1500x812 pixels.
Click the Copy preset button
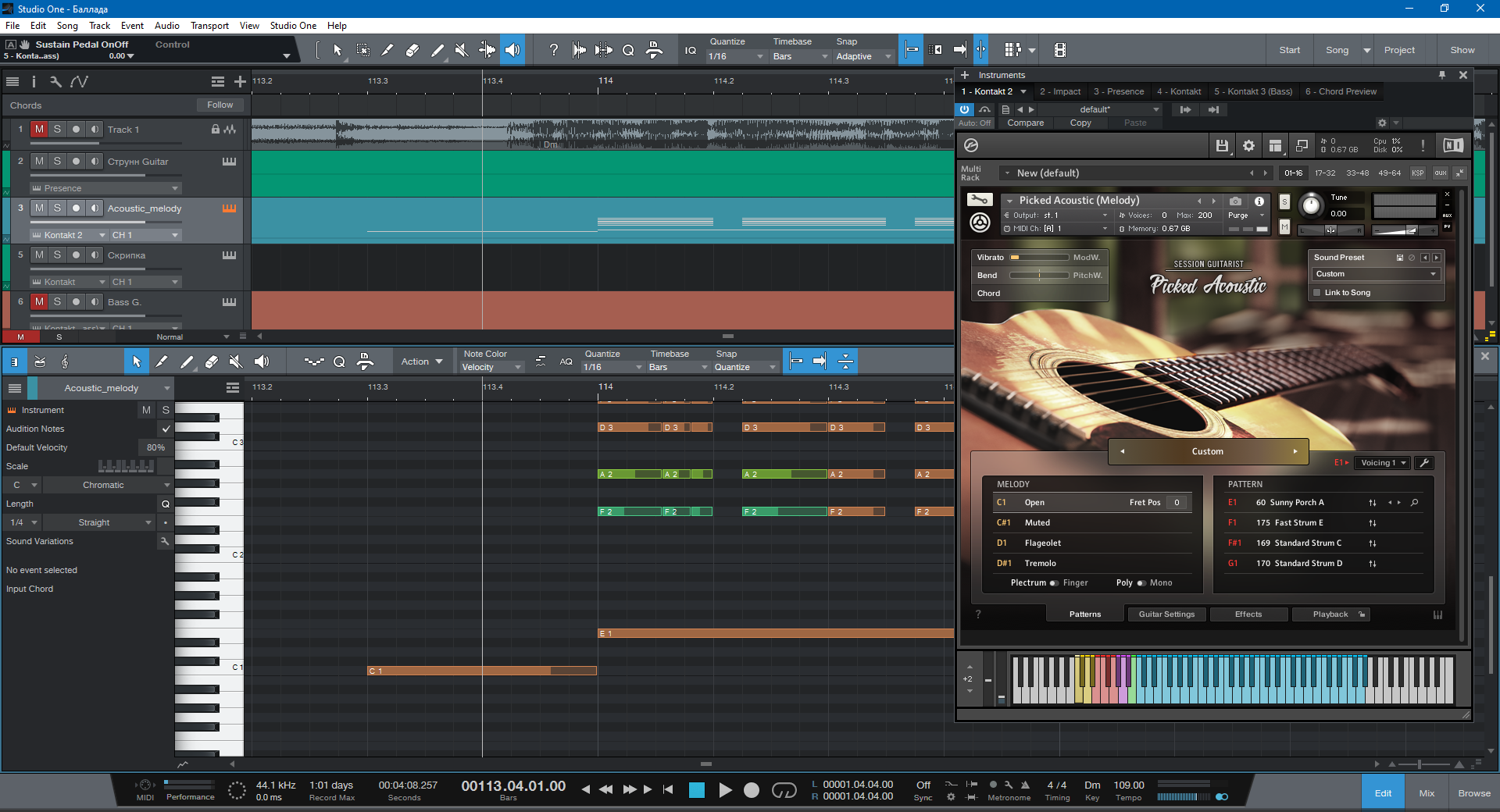tap(1080, 123)
